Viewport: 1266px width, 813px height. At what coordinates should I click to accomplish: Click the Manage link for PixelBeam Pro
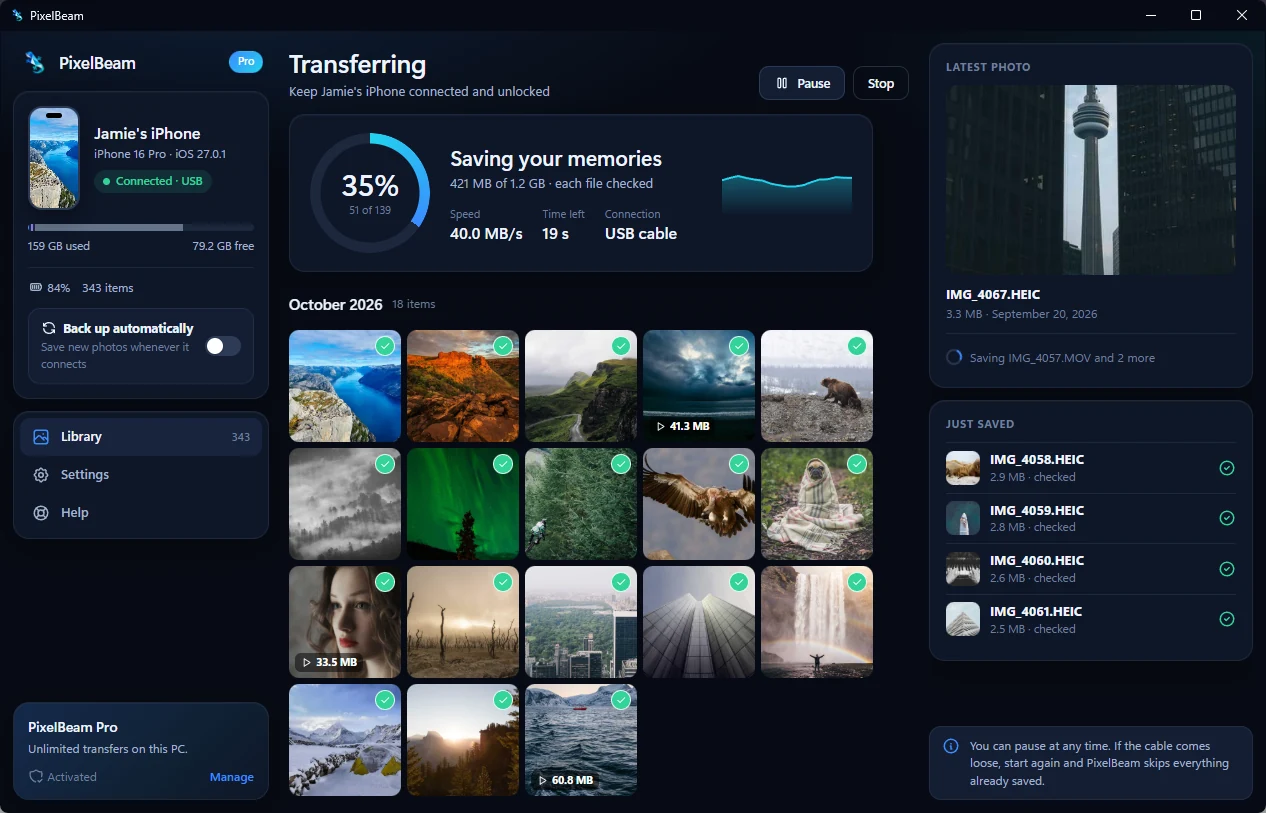[x=232, y=777]
